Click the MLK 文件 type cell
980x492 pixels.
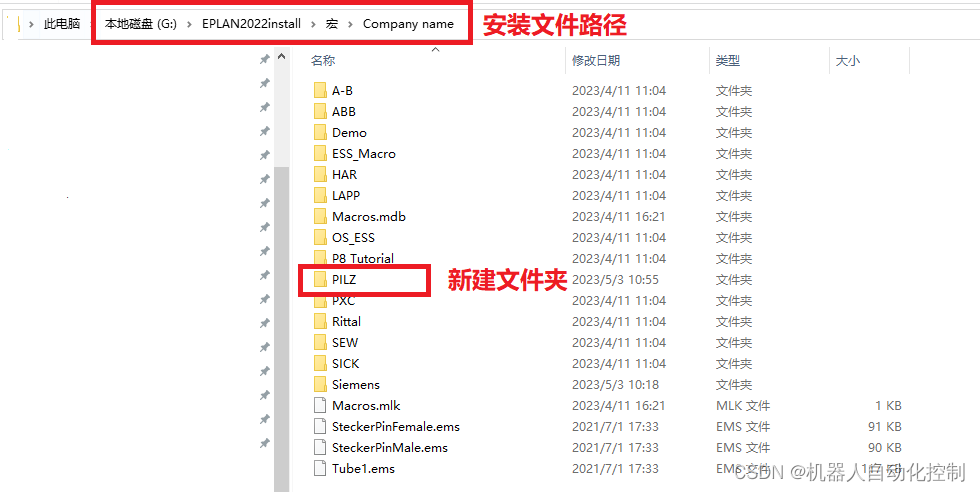pos(742,406)
